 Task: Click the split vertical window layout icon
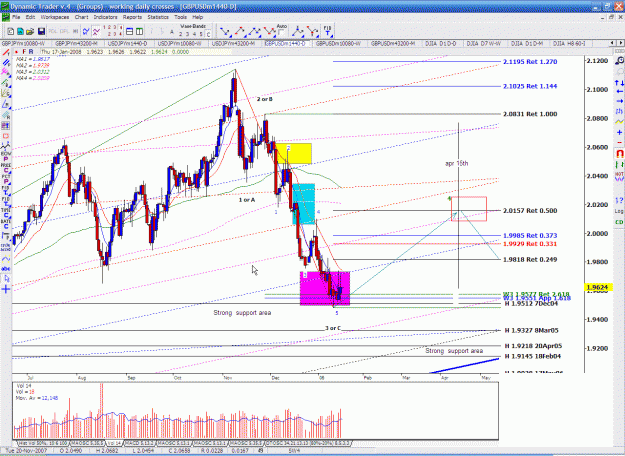139,31
